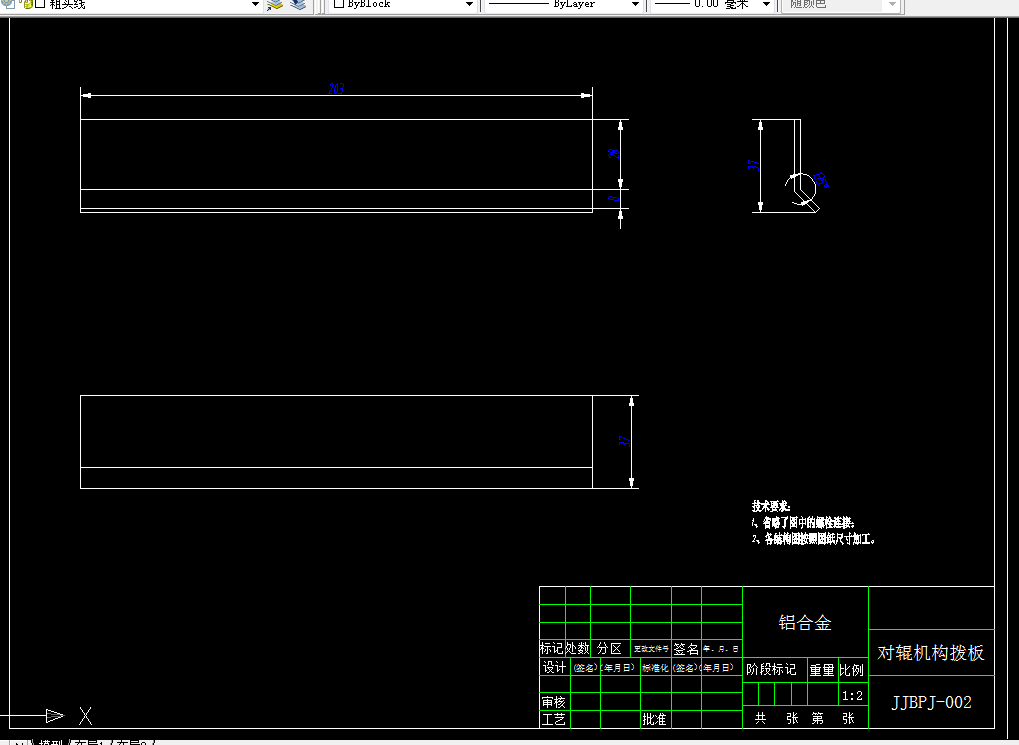Click the 重量 title block label
This screenshot has height=745, width=1019.
click(821, 670)
